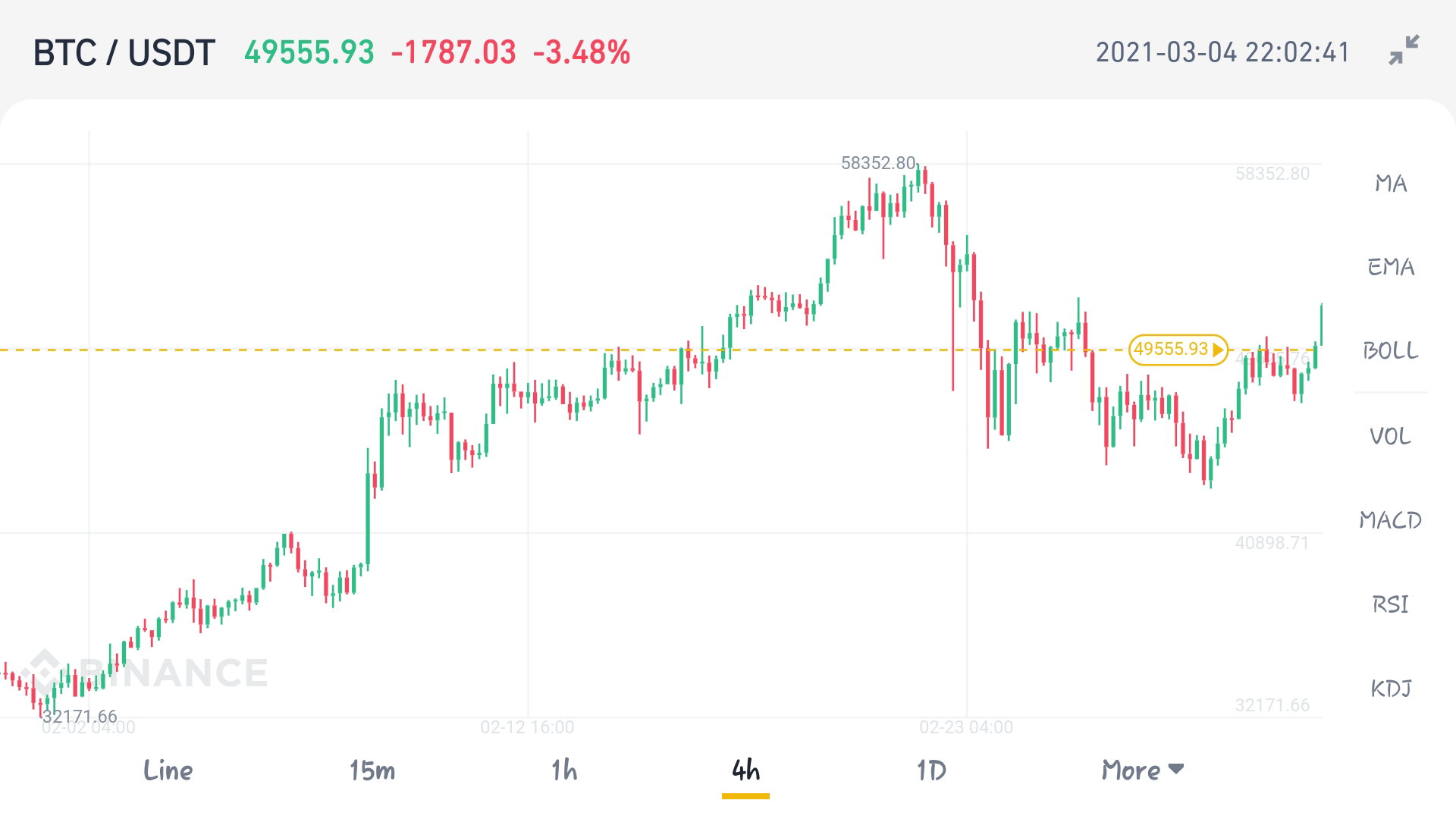
Task: Select the 4h timeframe
Action: coord(746,770)
